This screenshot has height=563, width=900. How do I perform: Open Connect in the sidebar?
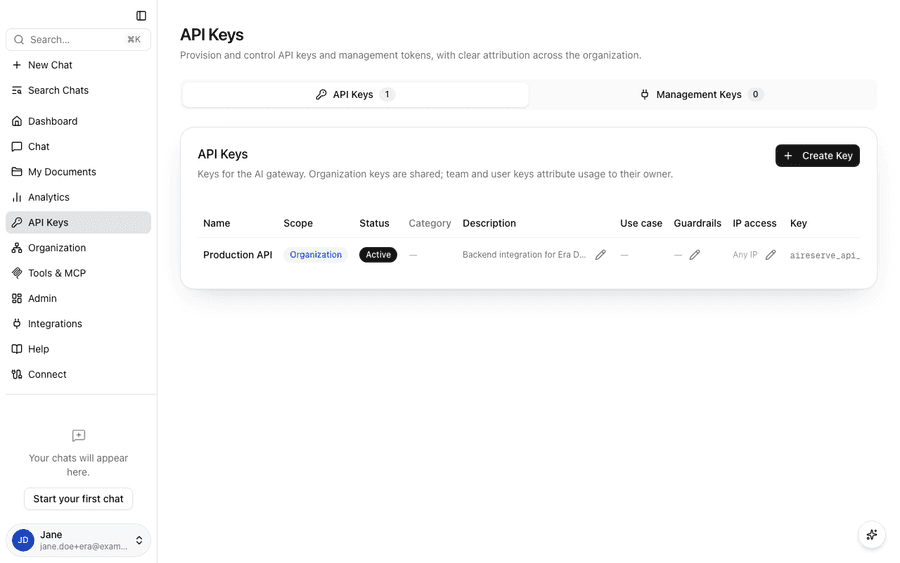78,374
